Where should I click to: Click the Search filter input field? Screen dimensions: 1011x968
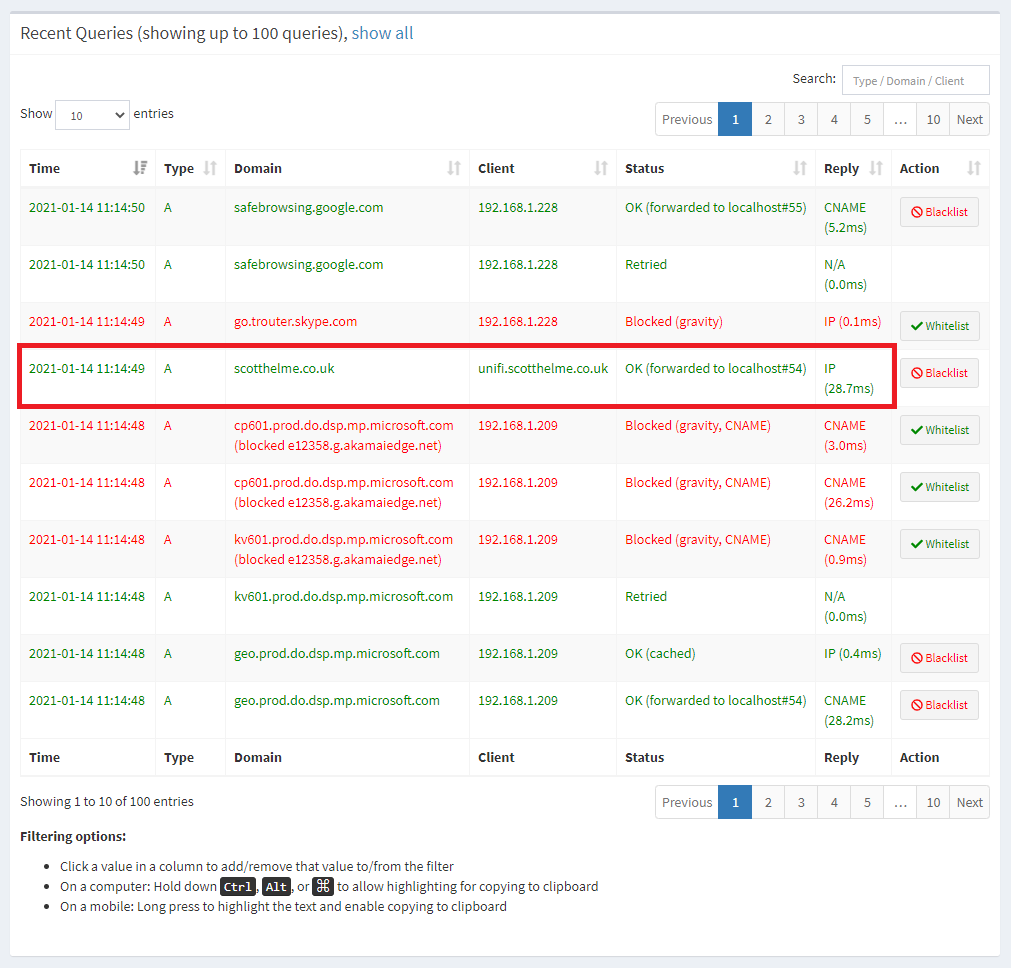pos(915,80)
